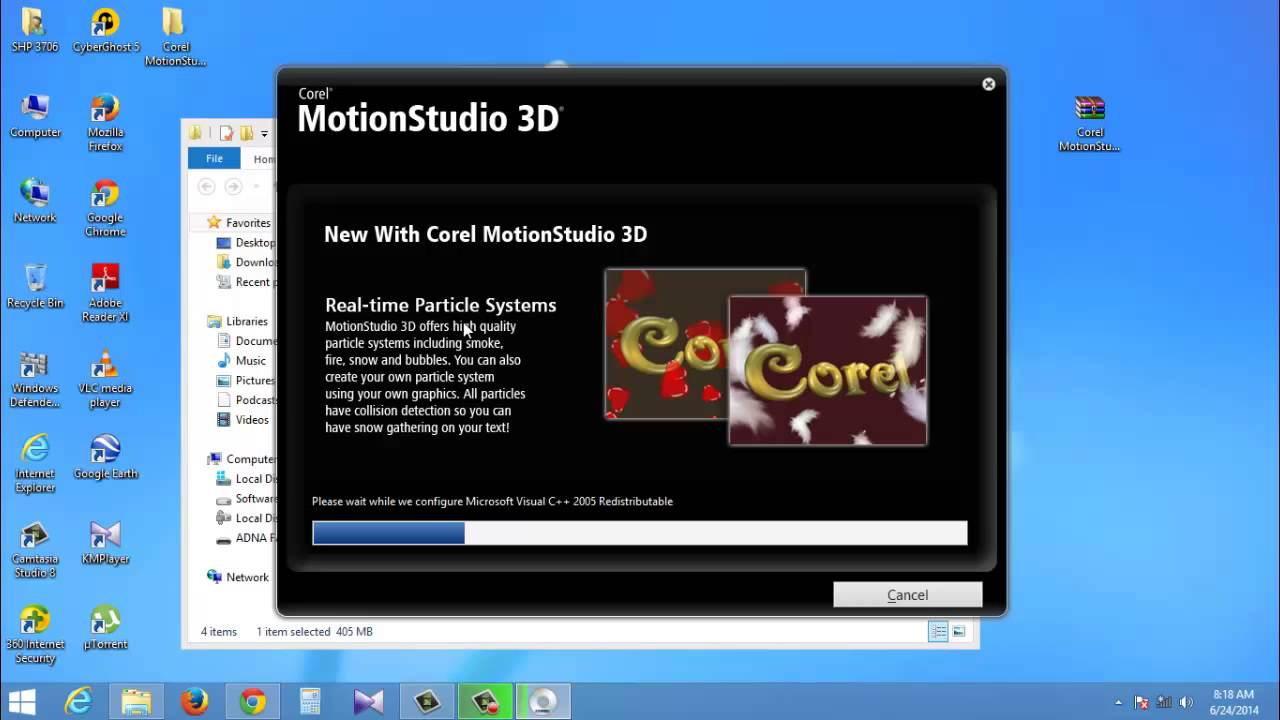Select the Internet Explorer desktop shortcut
The image size is (1280, 720).
pos(35,464)
